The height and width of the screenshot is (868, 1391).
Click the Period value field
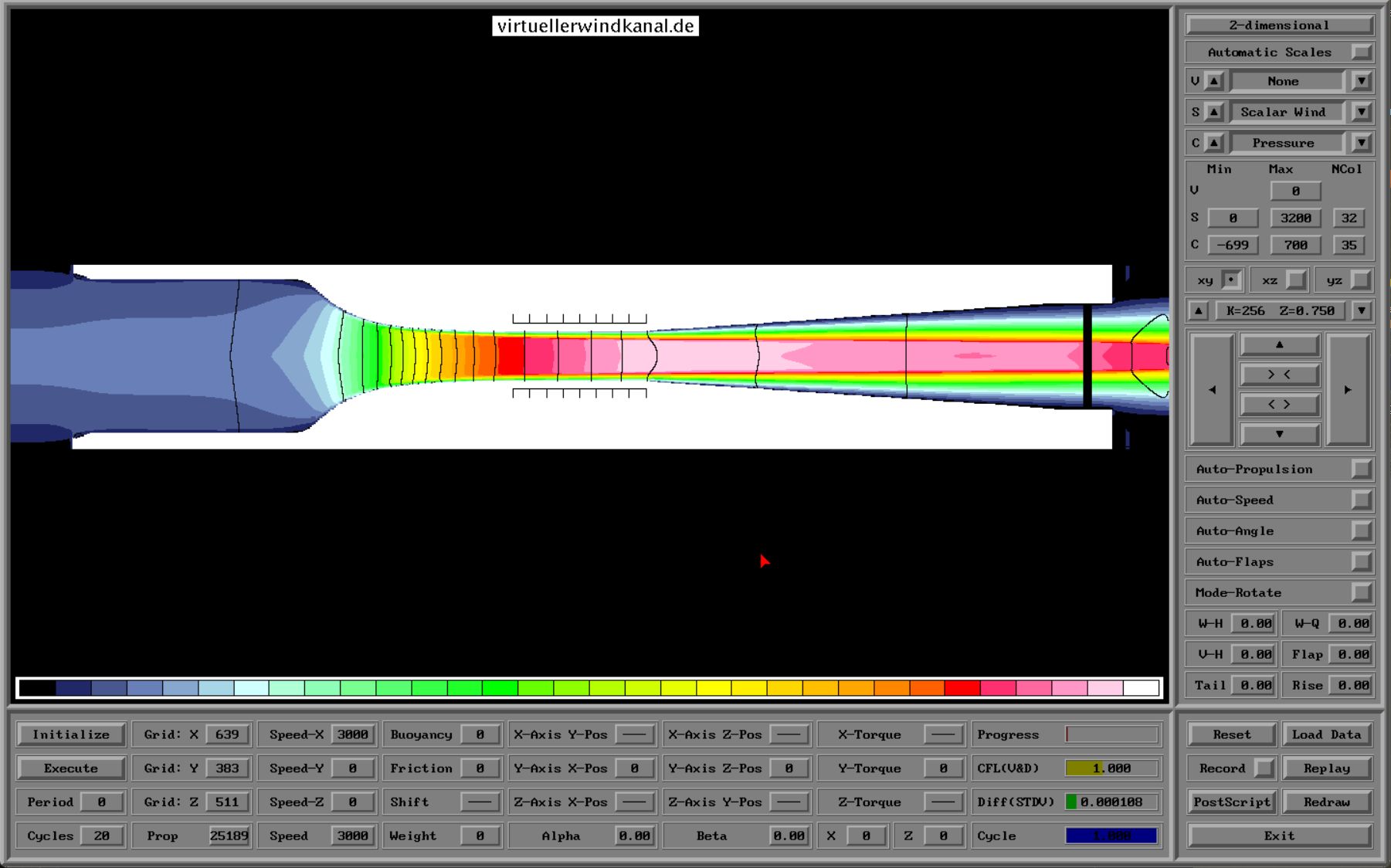101,802
